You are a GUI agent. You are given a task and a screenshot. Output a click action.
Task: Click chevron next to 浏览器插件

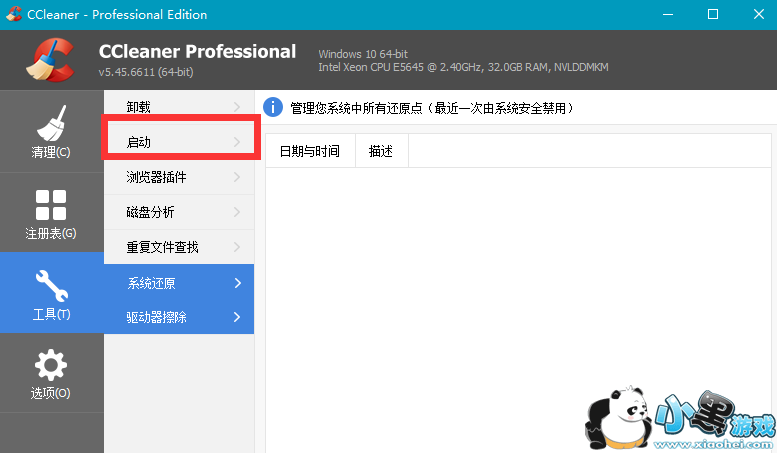point(237,177)
